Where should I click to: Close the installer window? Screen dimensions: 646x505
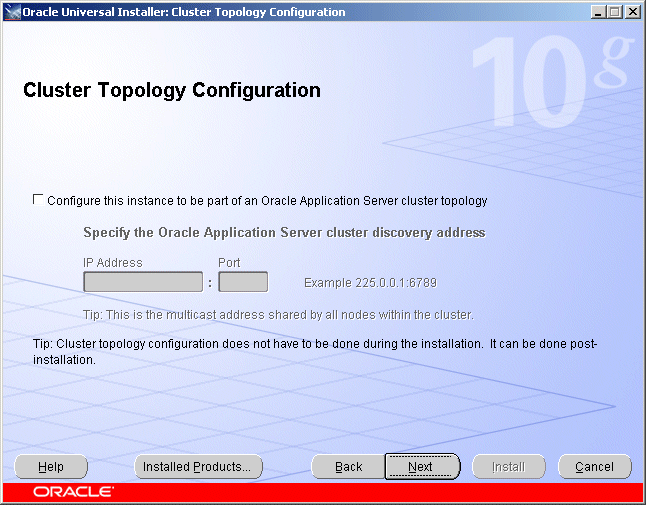pos(632,12)
